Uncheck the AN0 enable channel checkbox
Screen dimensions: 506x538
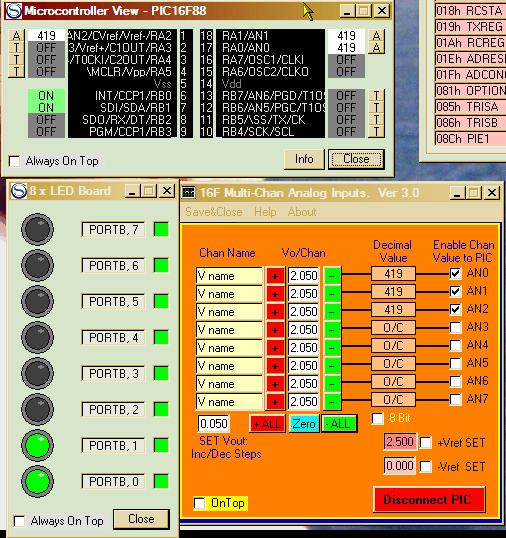455,273
